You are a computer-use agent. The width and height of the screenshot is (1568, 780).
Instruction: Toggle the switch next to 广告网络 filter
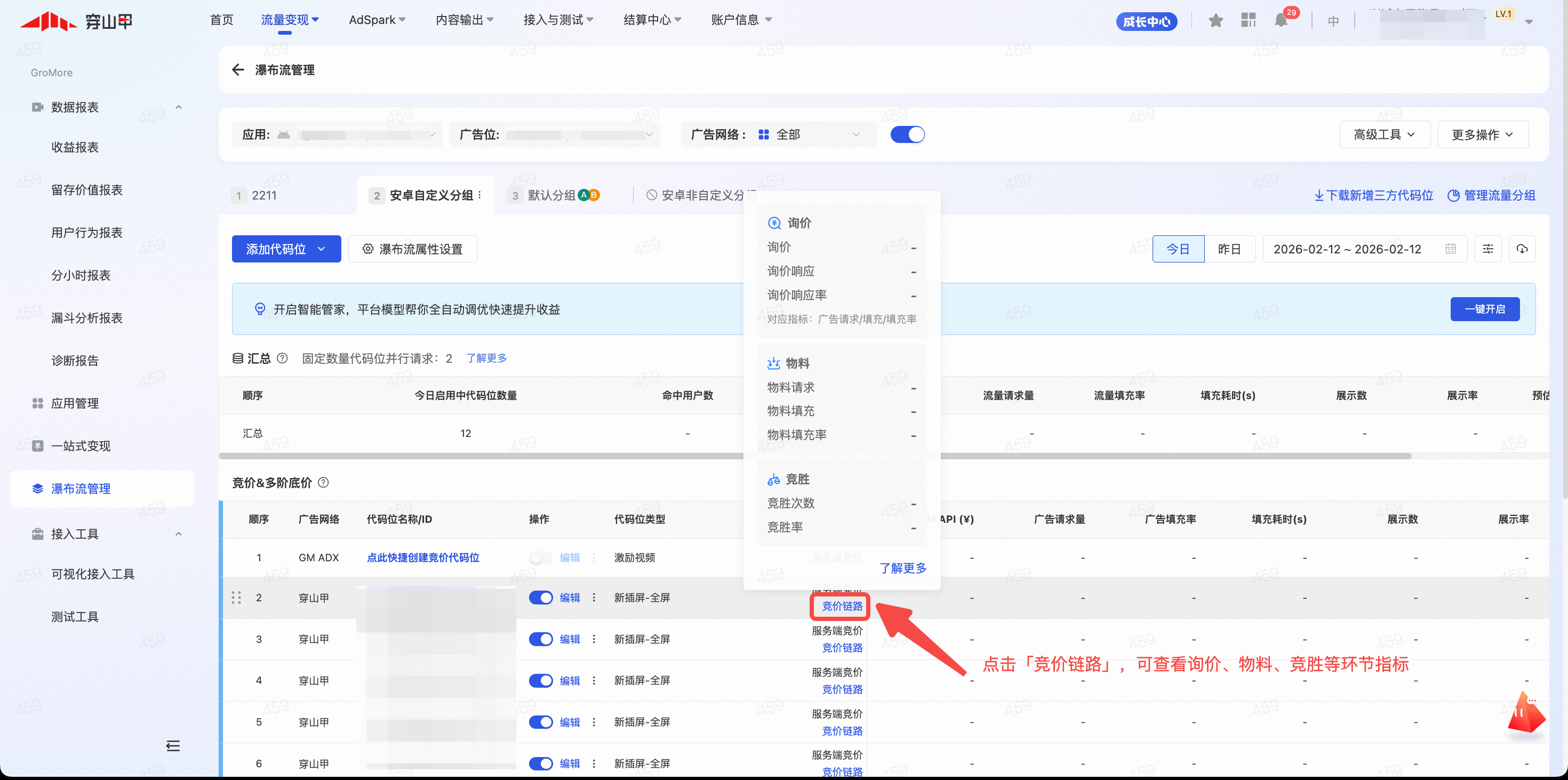907,134
